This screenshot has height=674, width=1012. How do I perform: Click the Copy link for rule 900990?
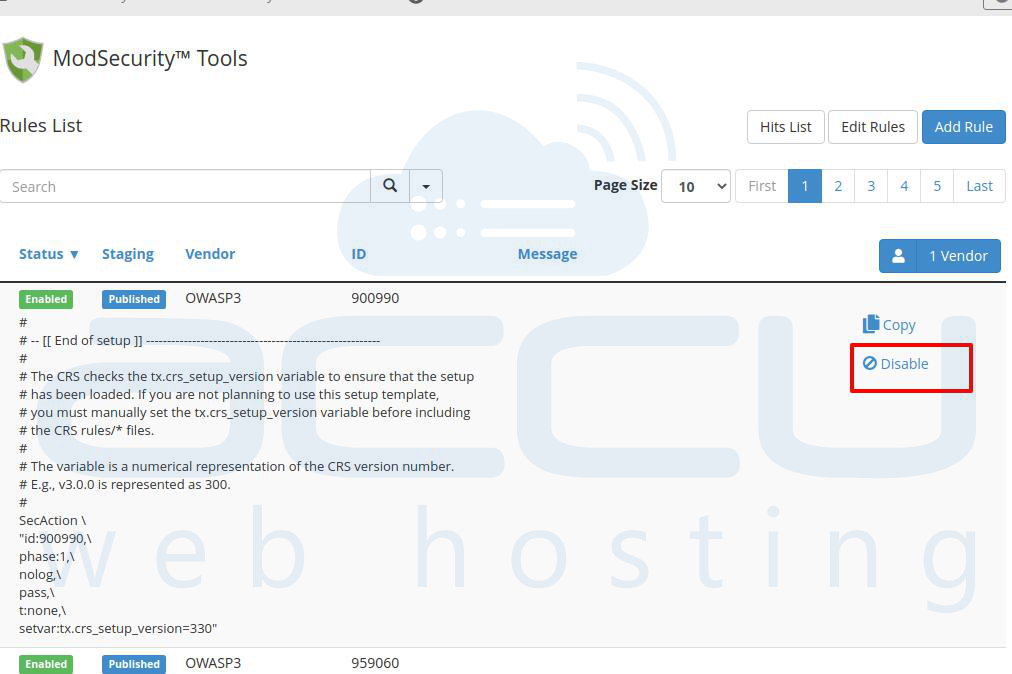889,325
